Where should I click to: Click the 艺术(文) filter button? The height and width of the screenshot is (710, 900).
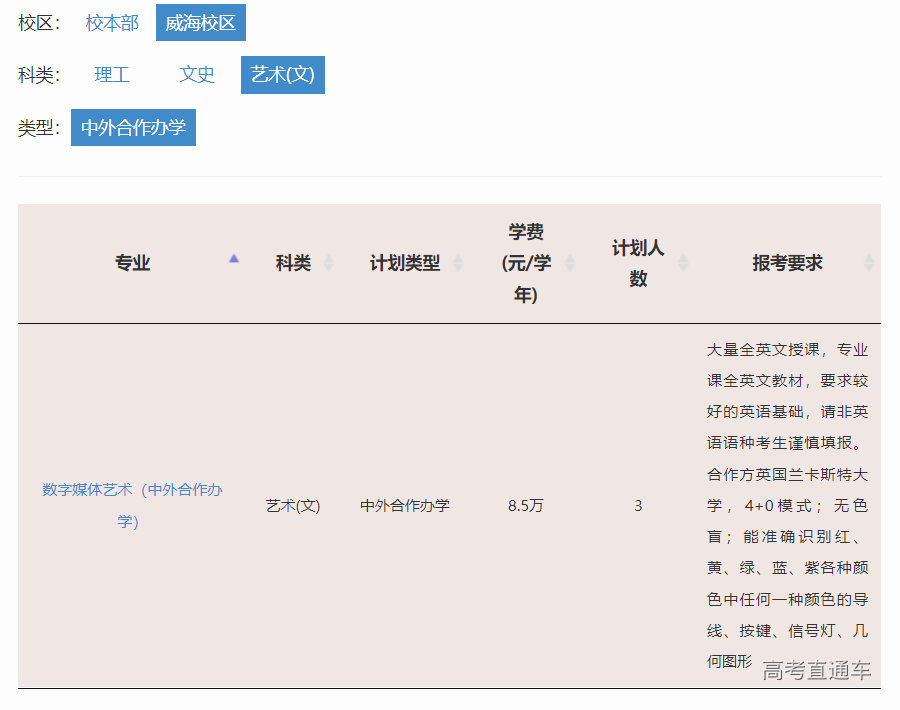point(283,75)
